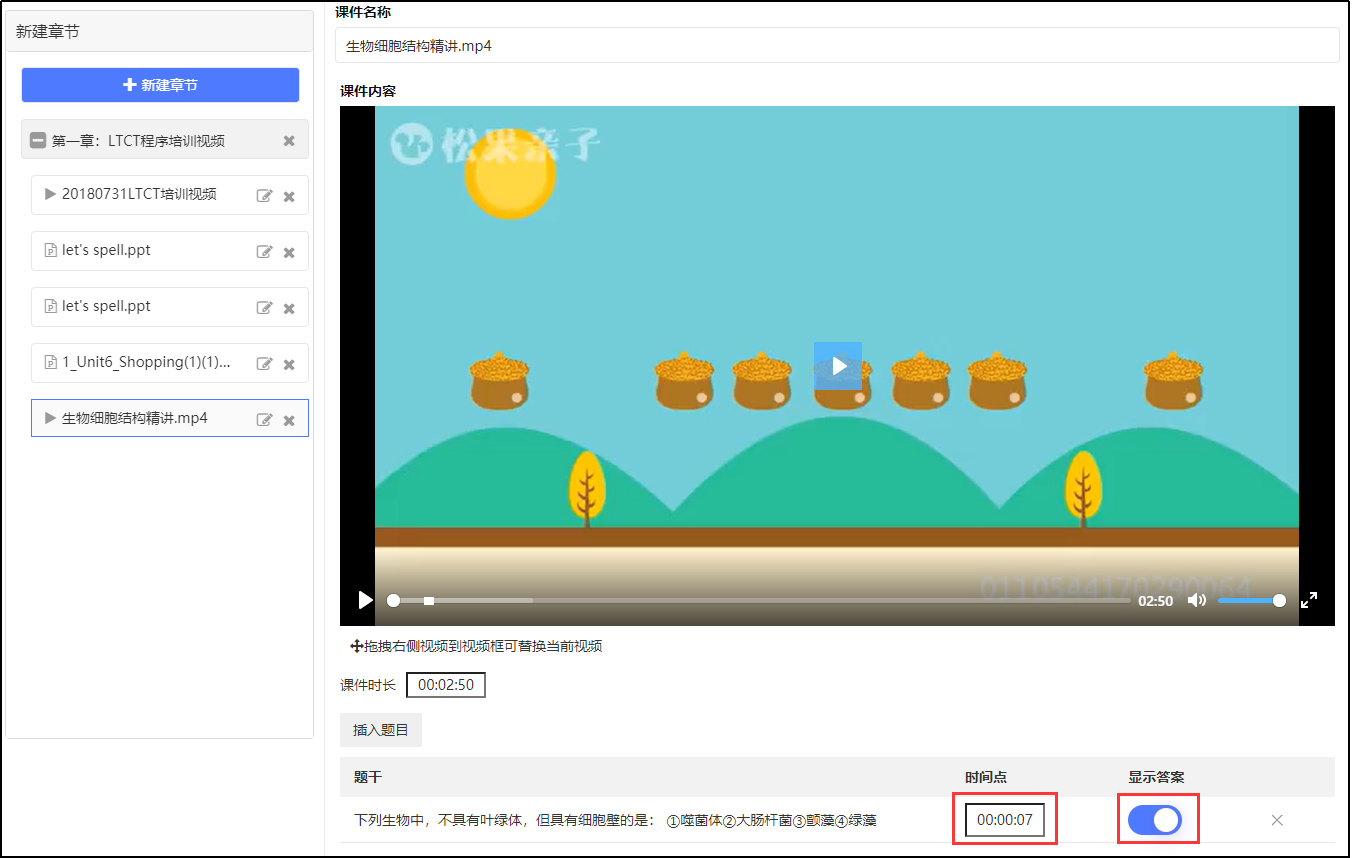Edit the 1_Unit6_Shopping item
The width and height of the screenshot is (1352, 858).
point(265,364)
